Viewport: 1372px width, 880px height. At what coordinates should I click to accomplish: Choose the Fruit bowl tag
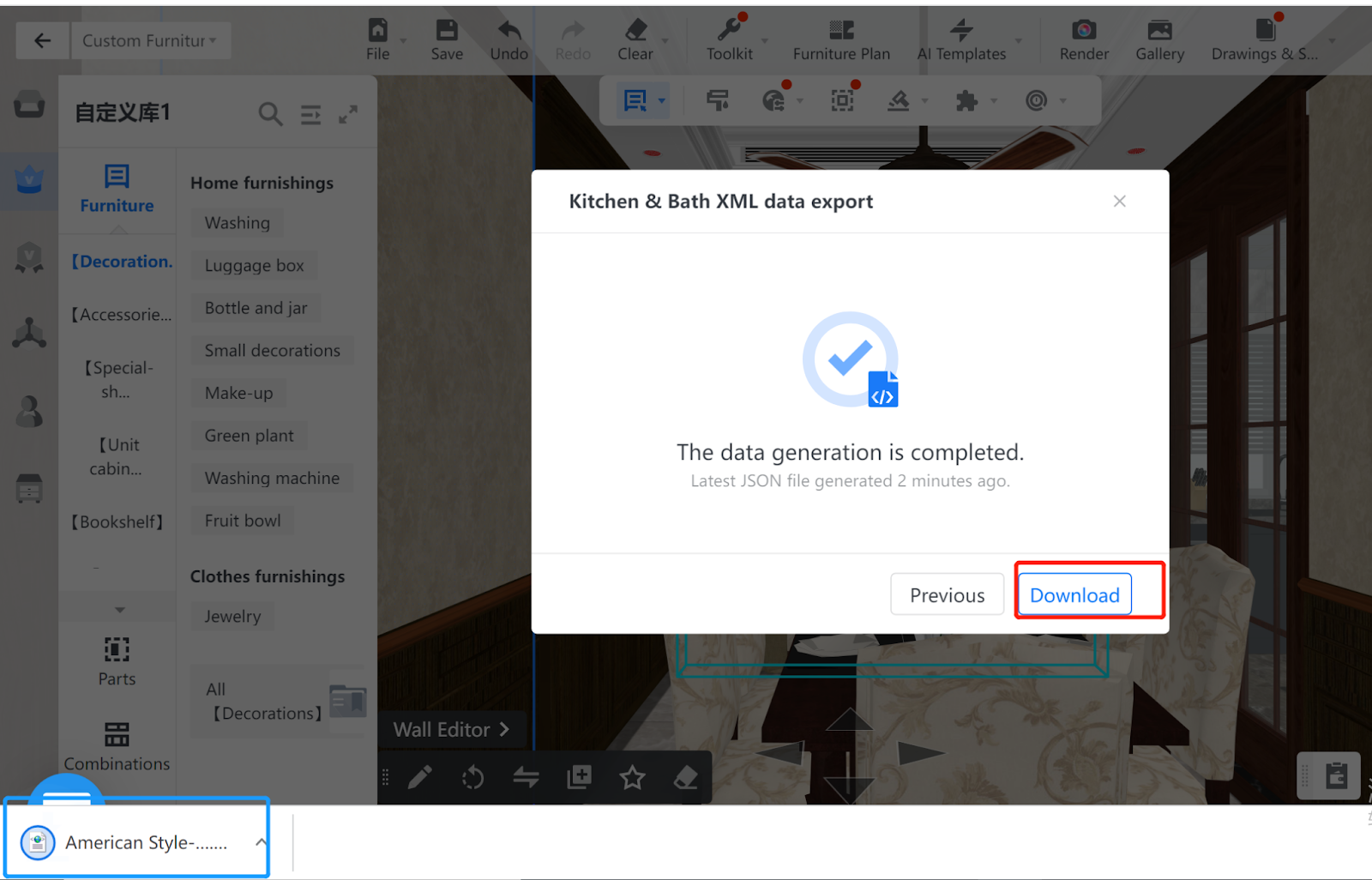tap(243, 521)
